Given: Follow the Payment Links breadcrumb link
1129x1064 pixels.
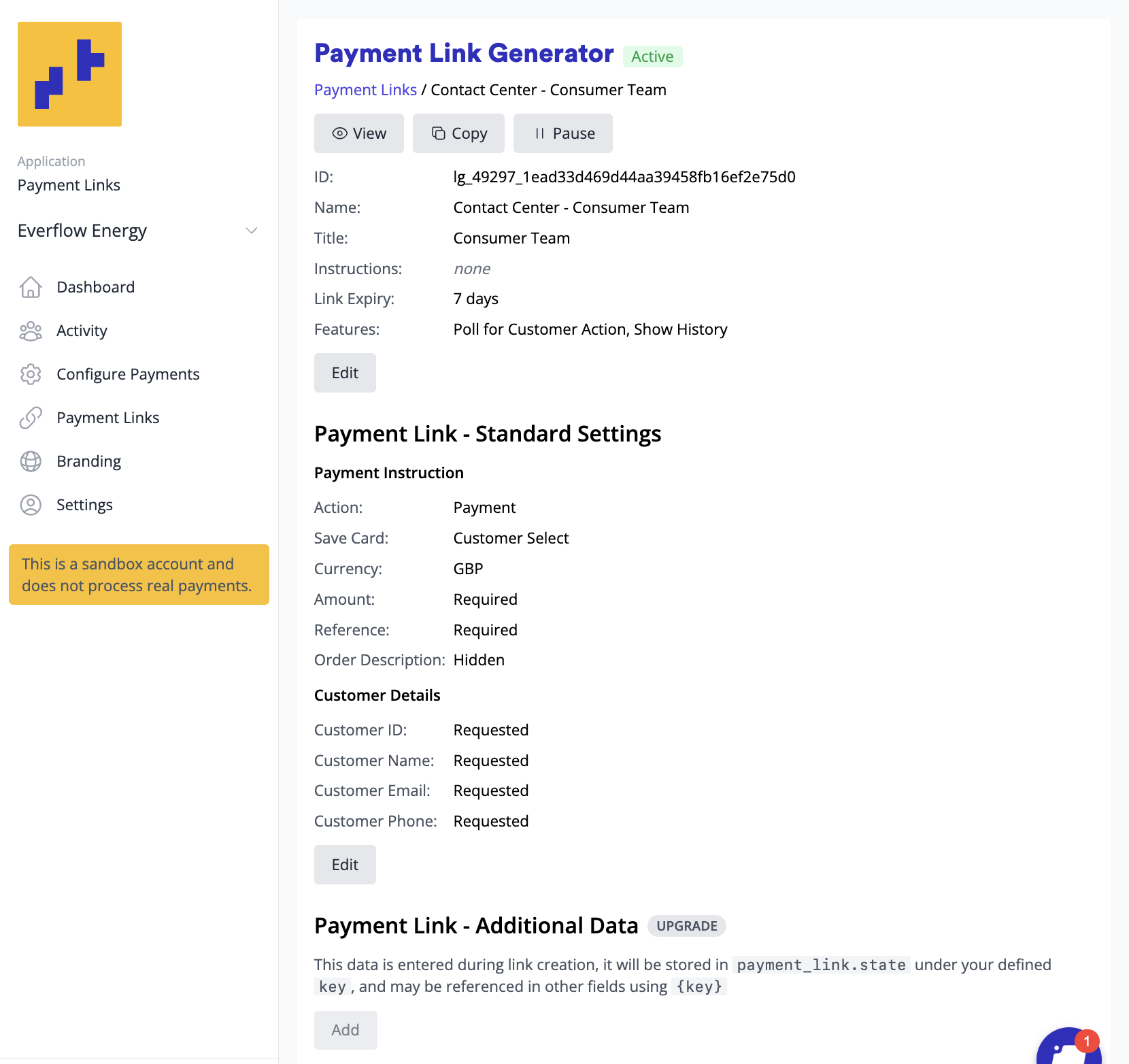Looking at the screenshot, I should pos(365,90).
